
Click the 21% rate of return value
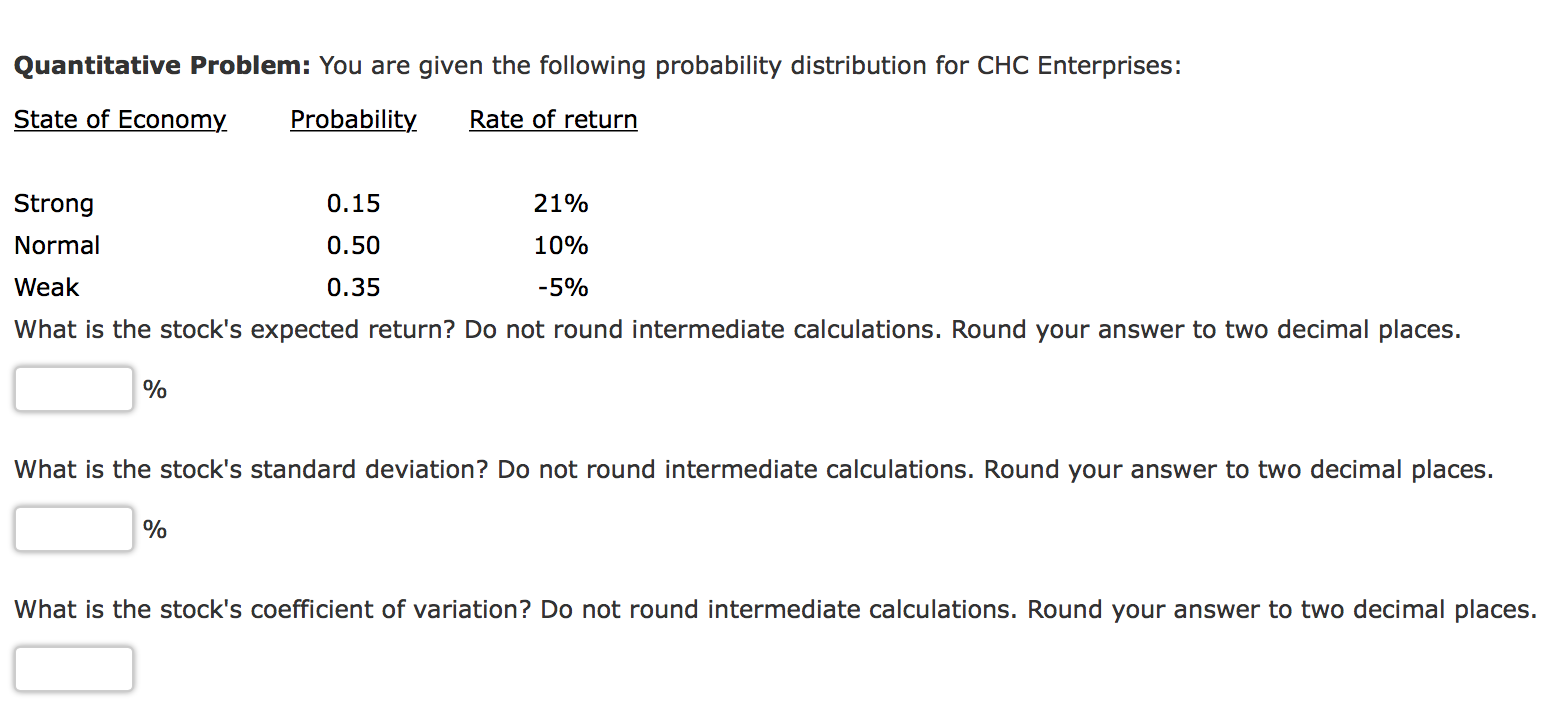(561, 203)
